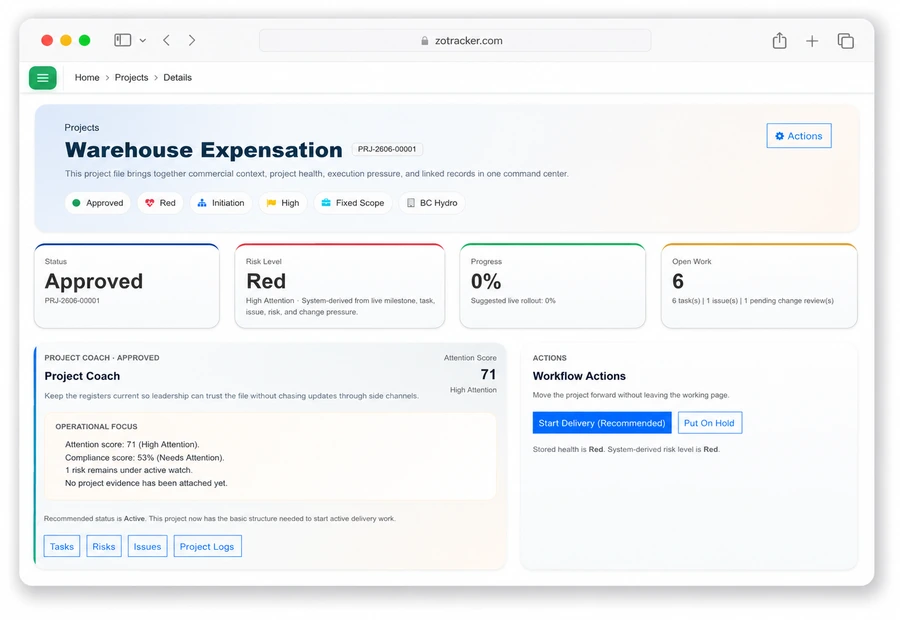The image size is (900, 620).
Task: Click the Project Coach heading
Action: [x=82, y=376]
